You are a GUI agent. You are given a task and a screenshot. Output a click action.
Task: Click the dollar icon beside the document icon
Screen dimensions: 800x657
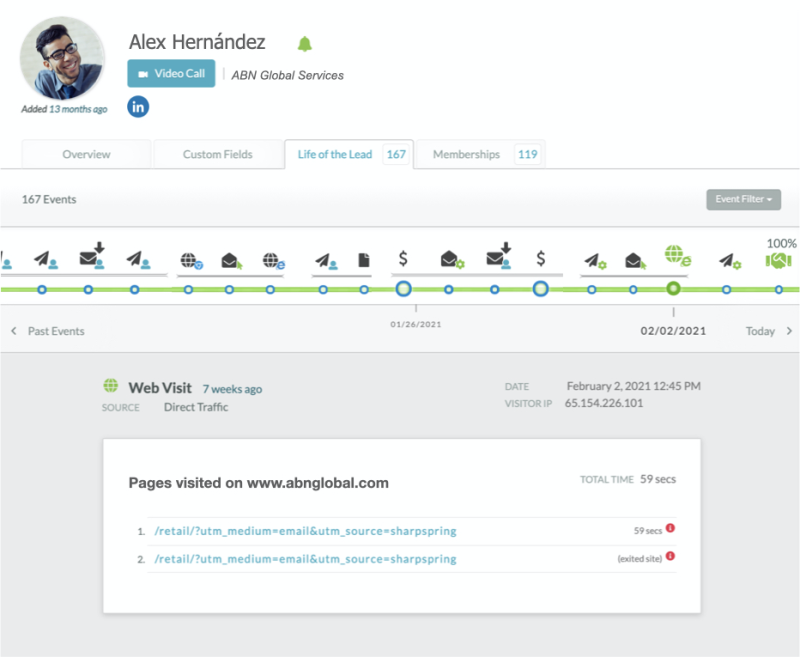(x=403, y=259)
